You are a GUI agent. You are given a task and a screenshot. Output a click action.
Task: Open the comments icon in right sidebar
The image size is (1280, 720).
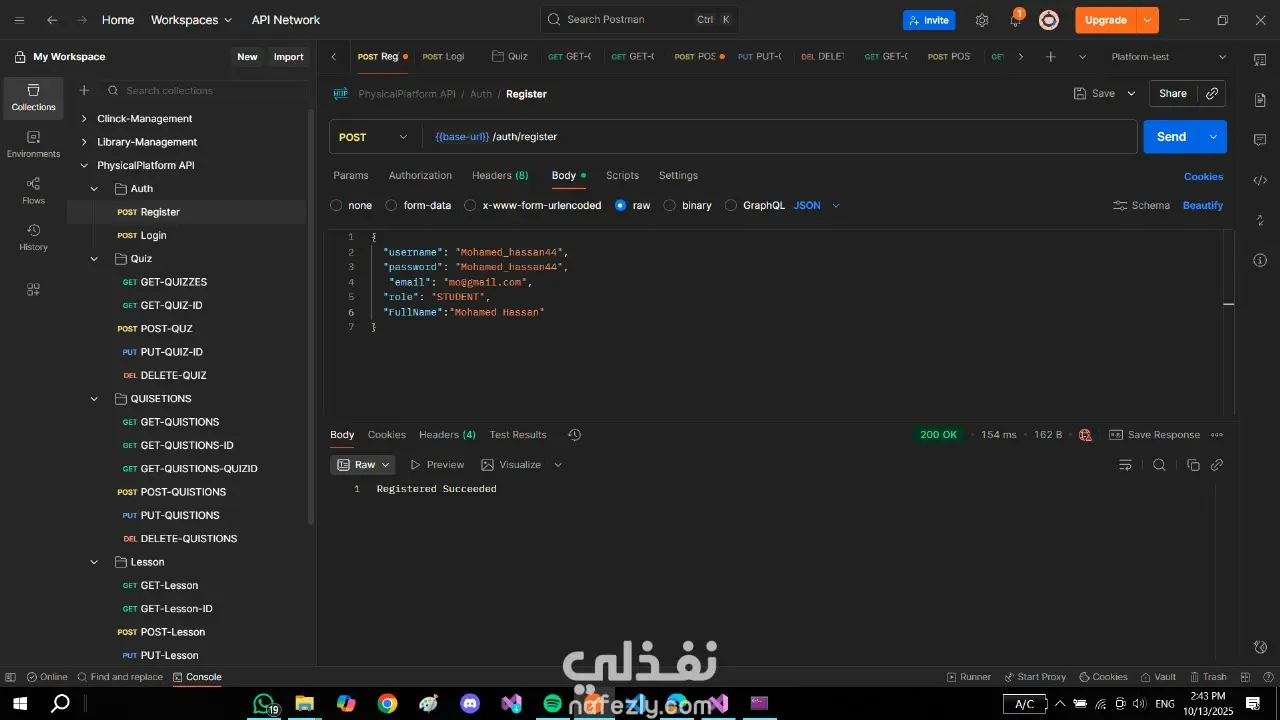click(x=1260, y=140)
